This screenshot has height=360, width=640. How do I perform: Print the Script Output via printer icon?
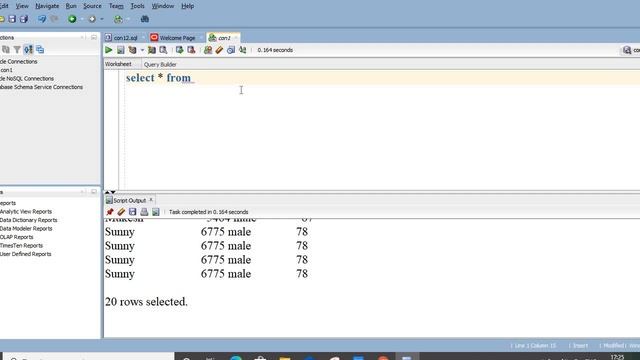(144, 212)
